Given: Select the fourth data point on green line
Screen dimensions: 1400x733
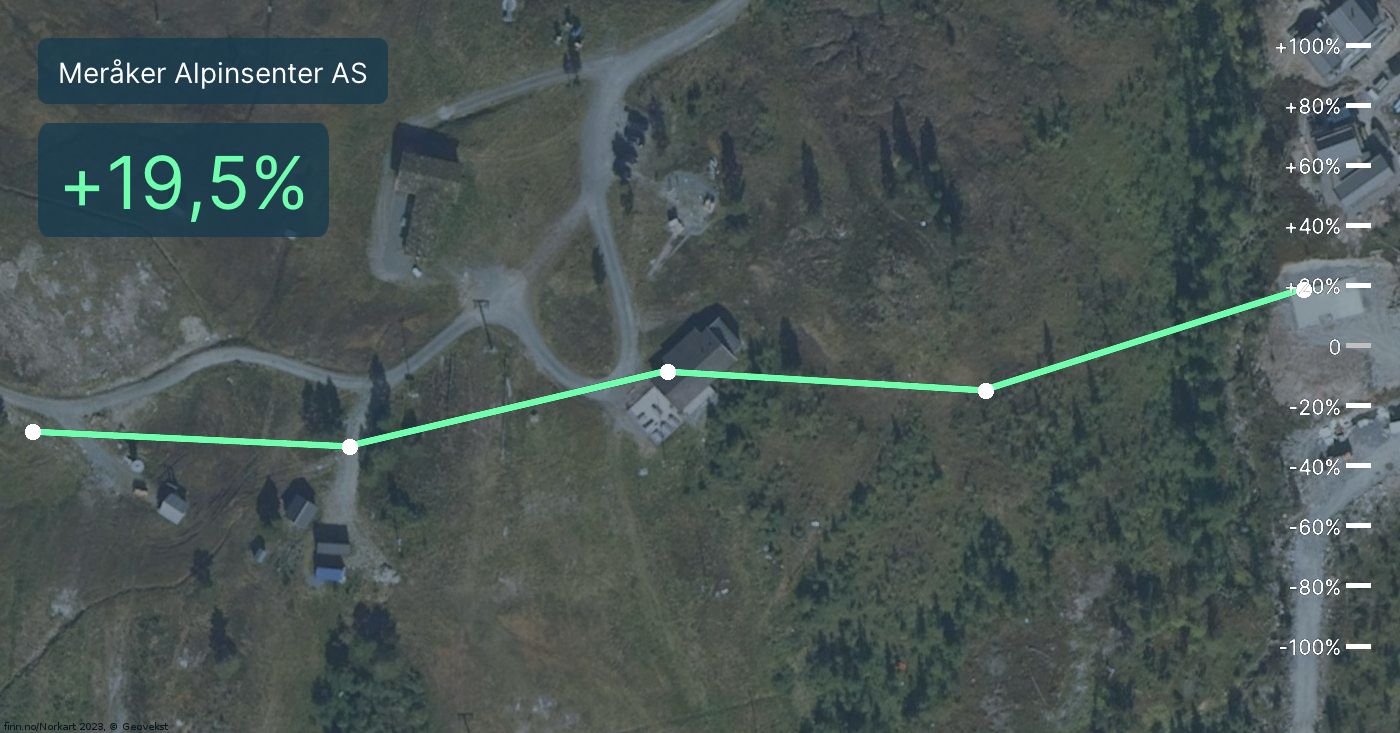Looking at the screenshot, I should click(x=985, y=390).
